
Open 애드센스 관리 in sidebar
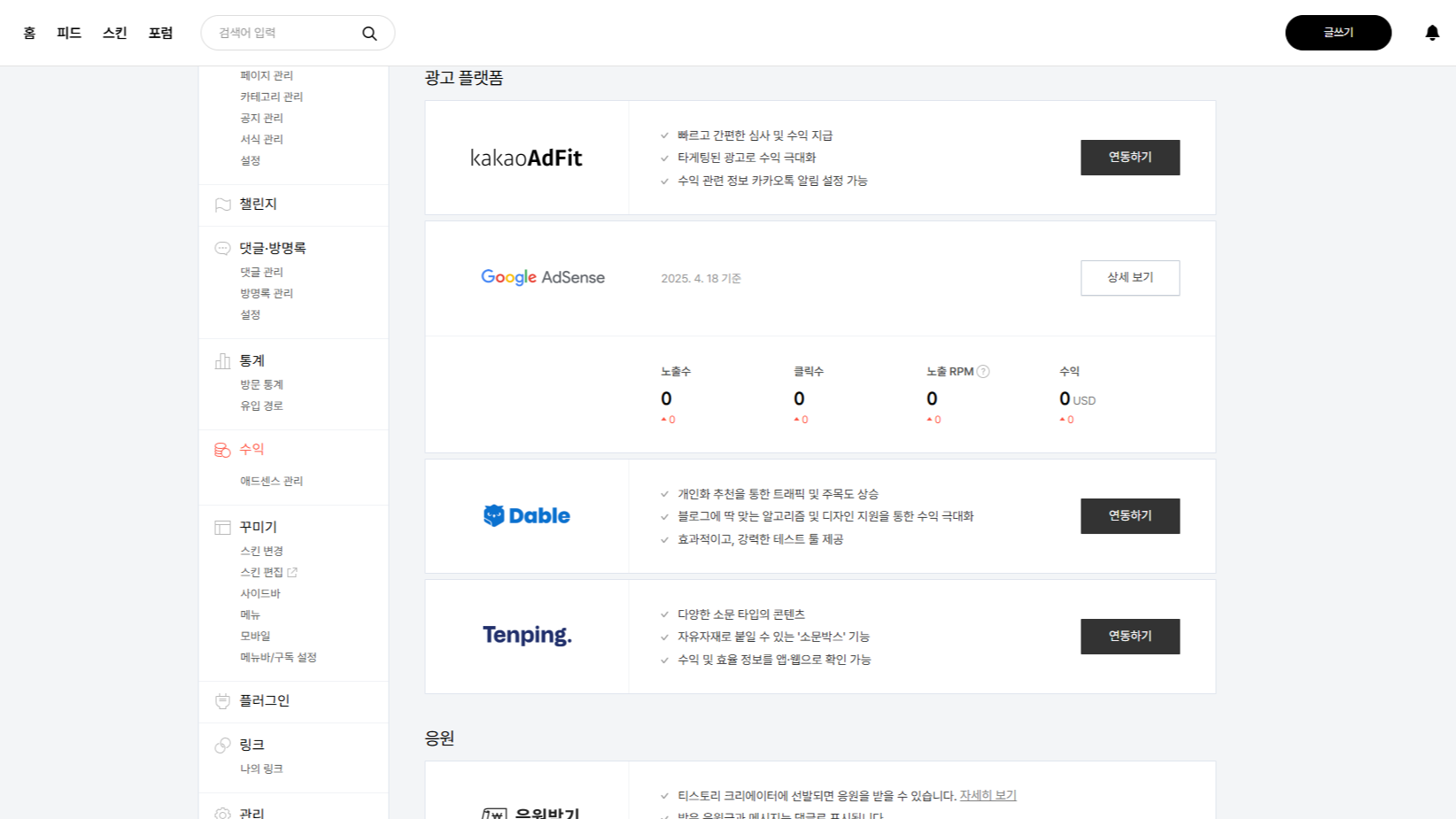272,482
